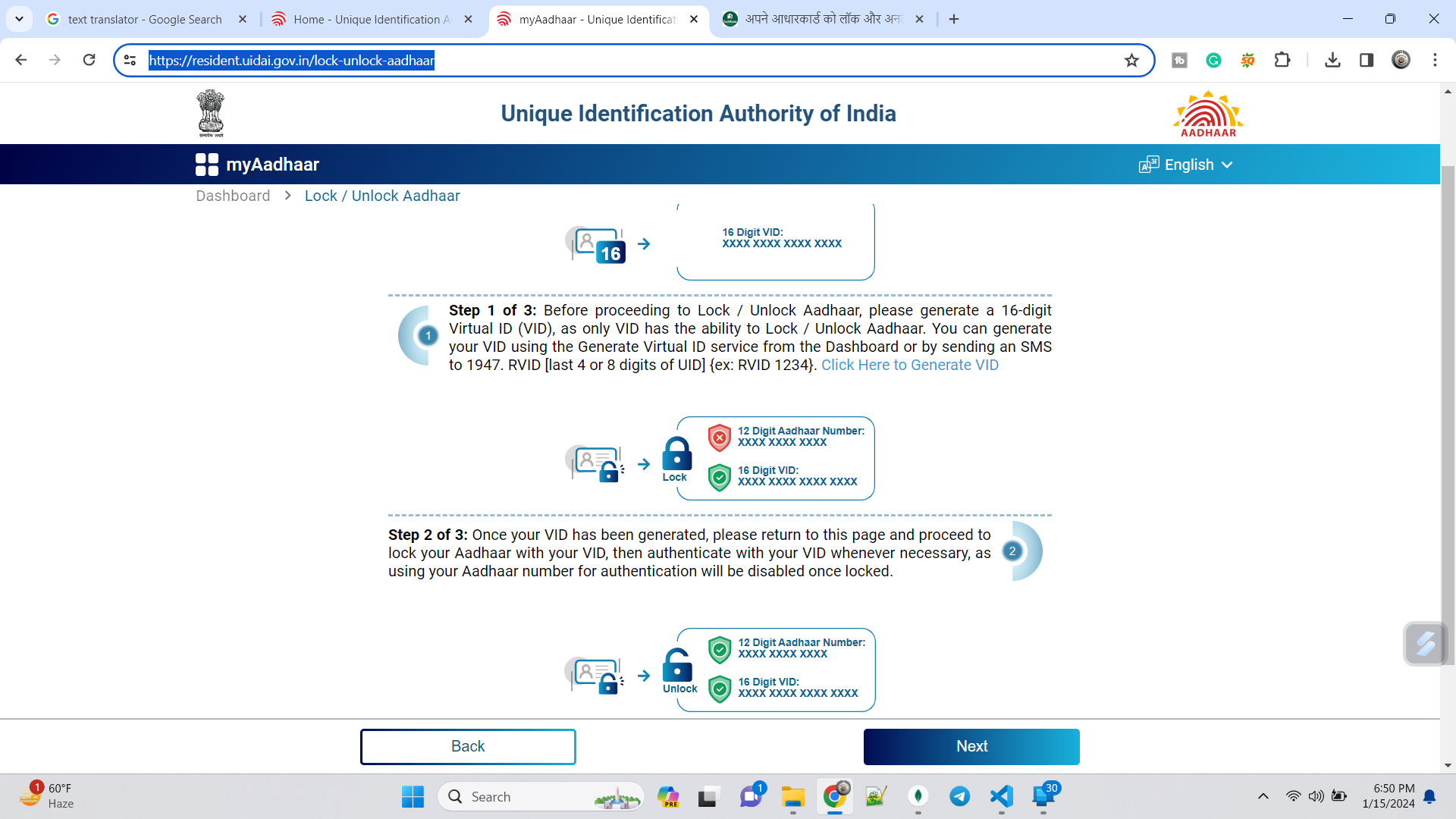Open Dashboard breadcrumb link
Screen dimensions: 1456x819
click(x=233, y=196)
